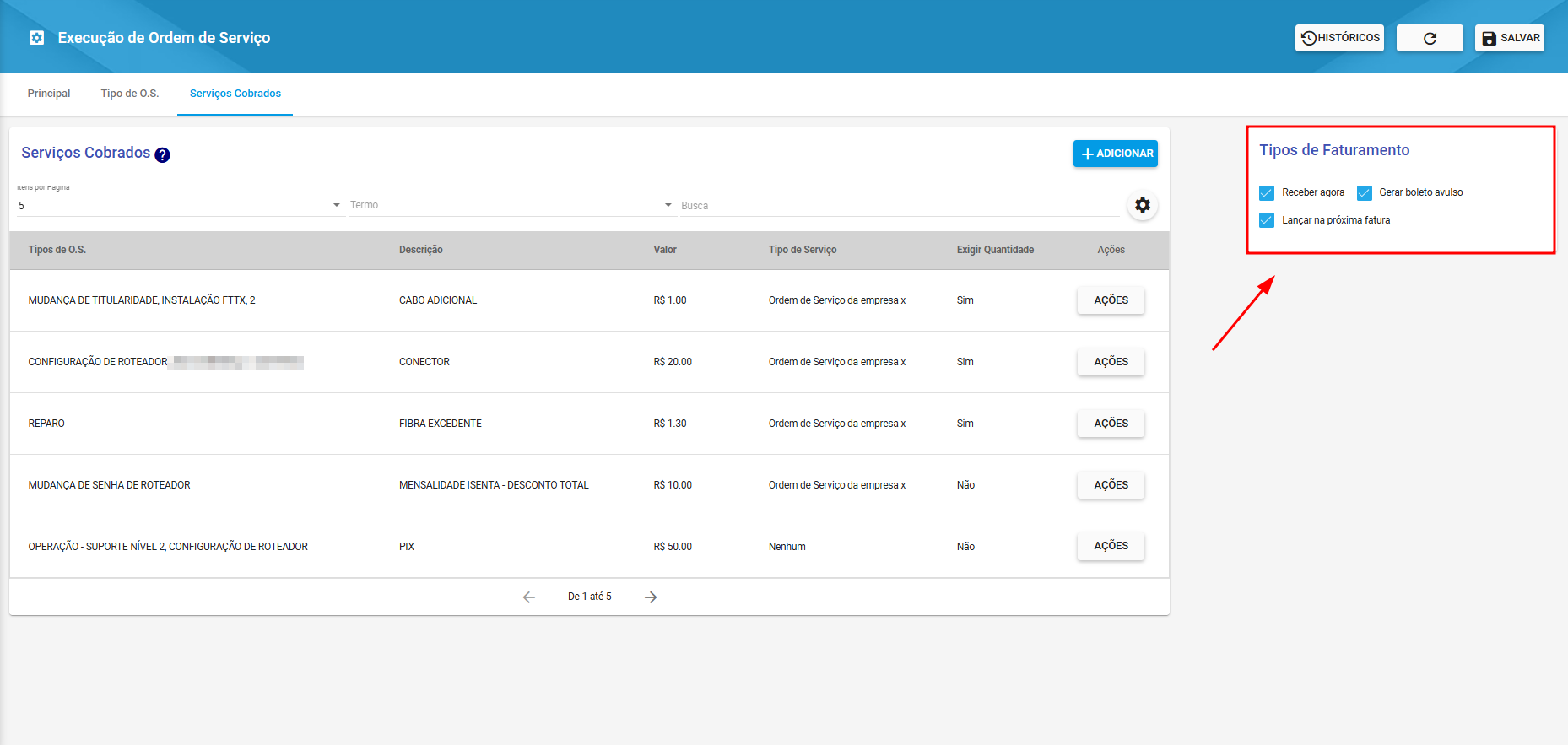
Task: Click the De 1 até 5 pagination text
Action: [x=590, y=597]
